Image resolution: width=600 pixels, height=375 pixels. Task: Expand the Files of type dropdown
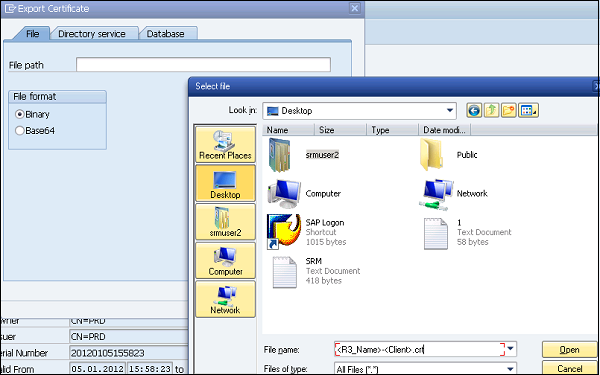point(511,369)
